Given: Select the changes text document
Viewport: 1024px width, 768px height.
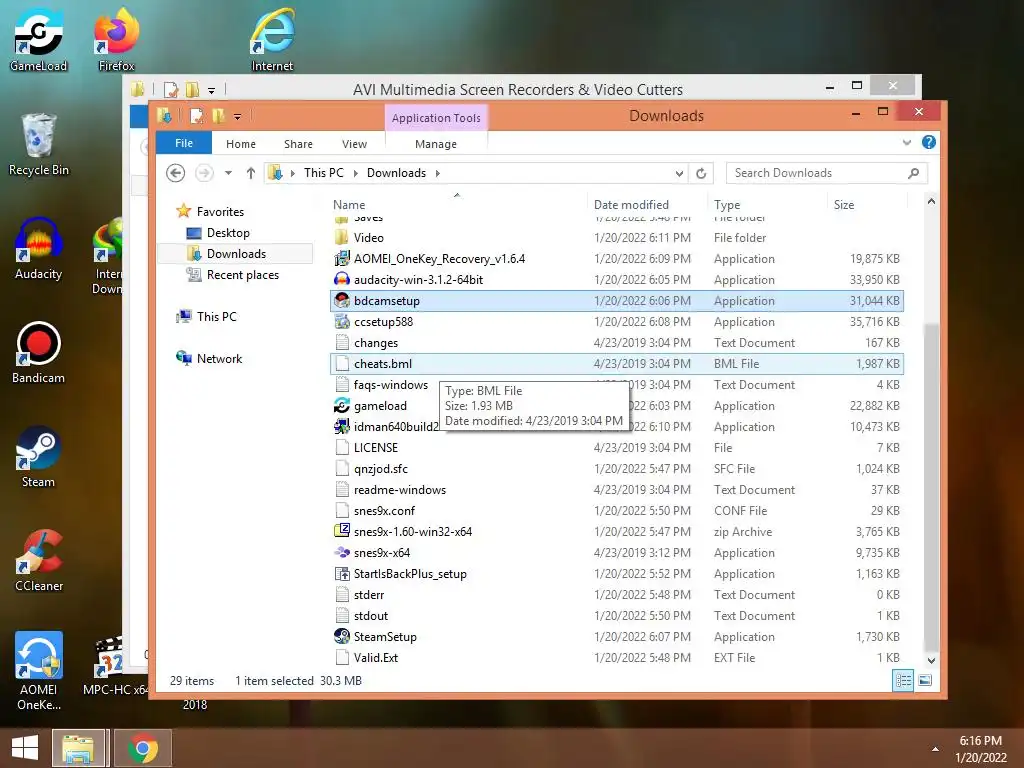Looking at the screenshot, I should click(616, 343).
